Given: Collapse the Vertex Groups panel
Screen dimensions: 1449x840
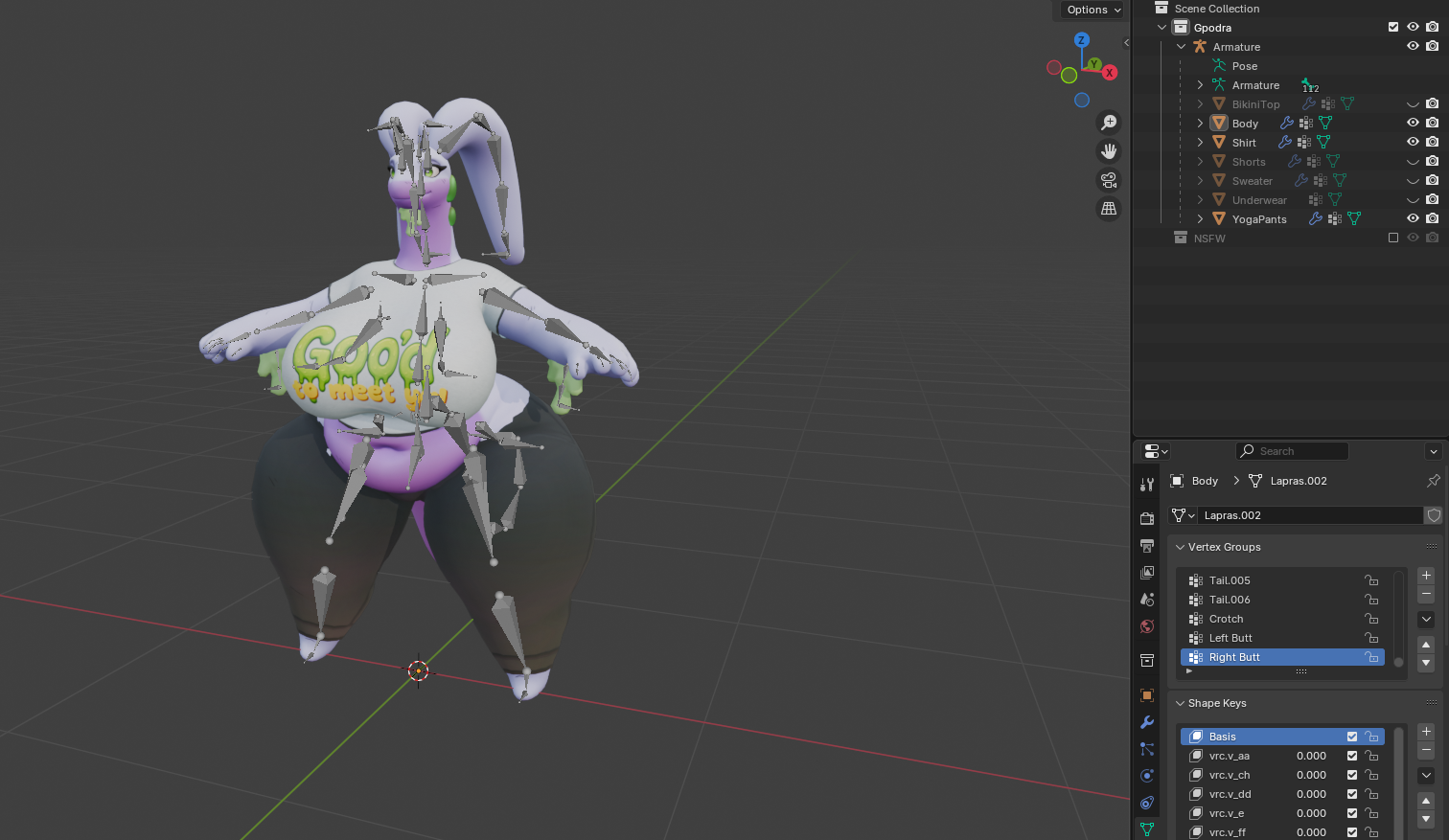Looking at the screenshot, I should tap(1181, 547).
